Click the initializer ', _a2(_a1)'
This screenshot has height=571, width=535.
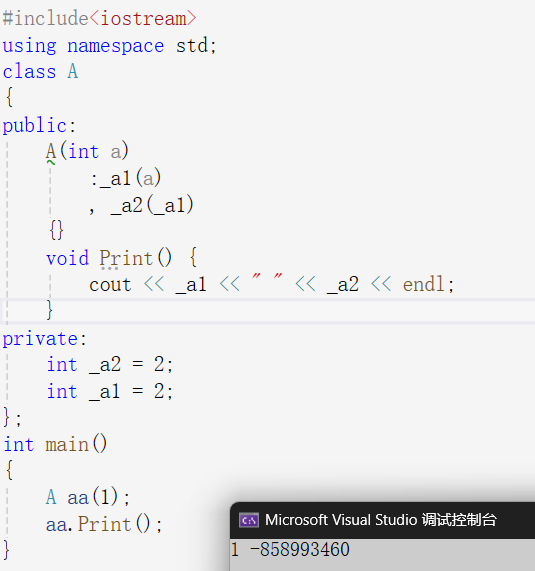141,206
